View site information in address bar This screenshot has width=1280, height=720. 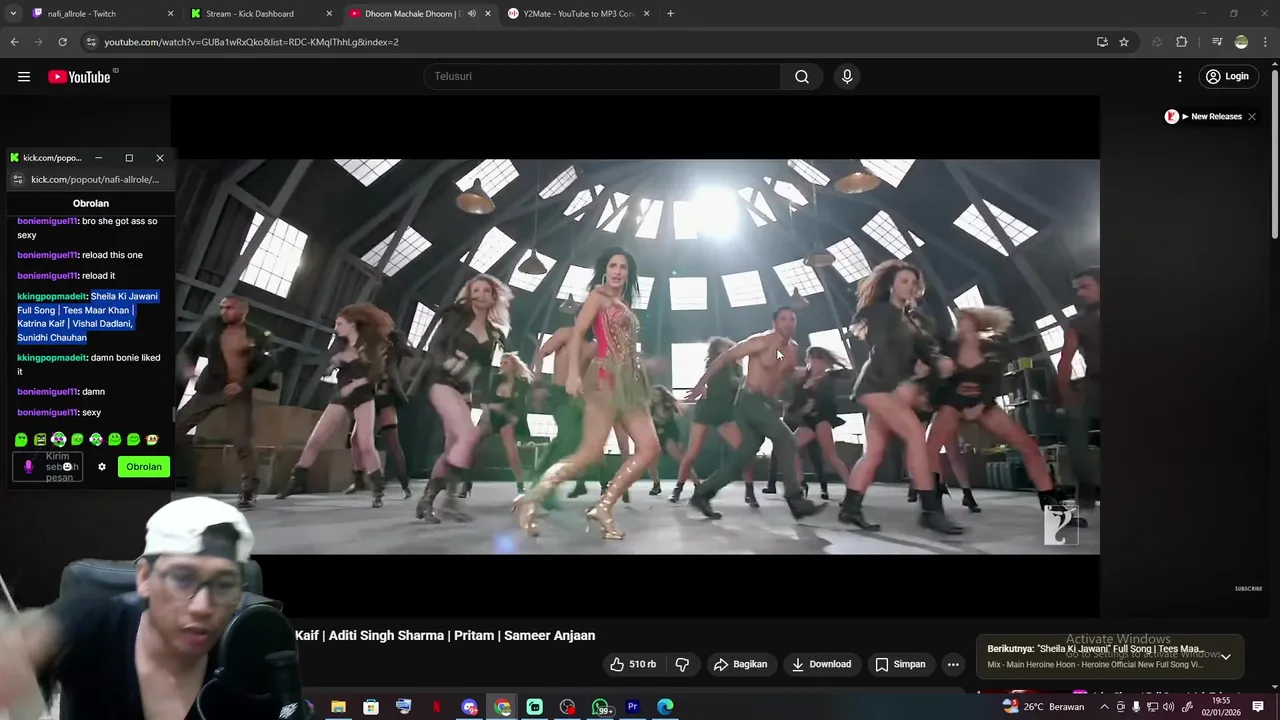pyautogui.click(x=91, y=42)
